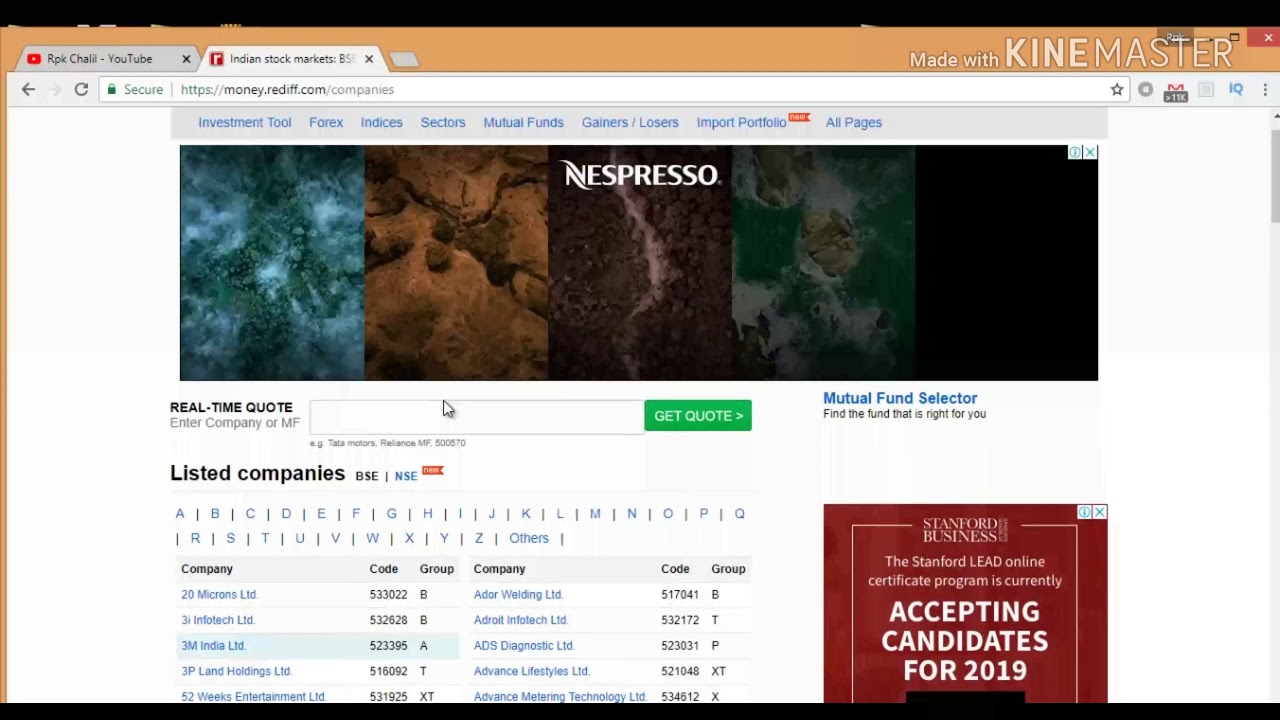
Task: Click the Gmail extension icon
Action: [1176, 90]
